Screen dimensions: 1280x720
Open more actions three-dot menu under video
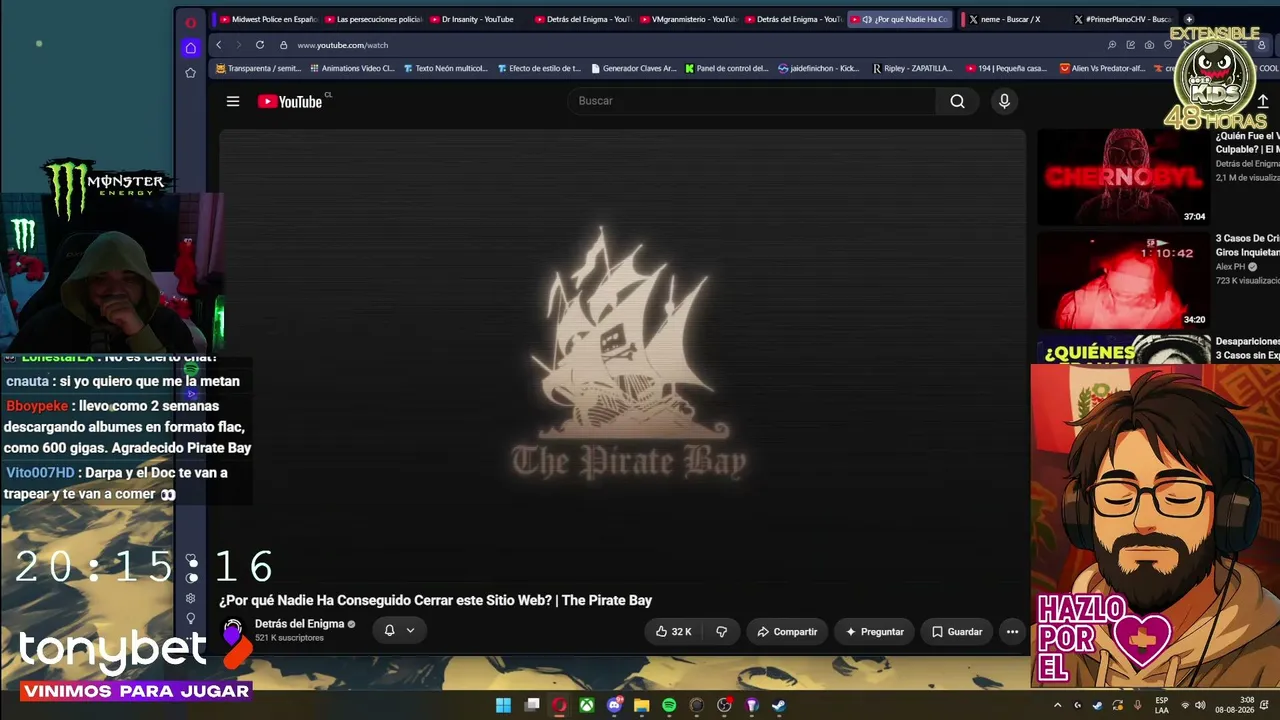point(1012,632)
